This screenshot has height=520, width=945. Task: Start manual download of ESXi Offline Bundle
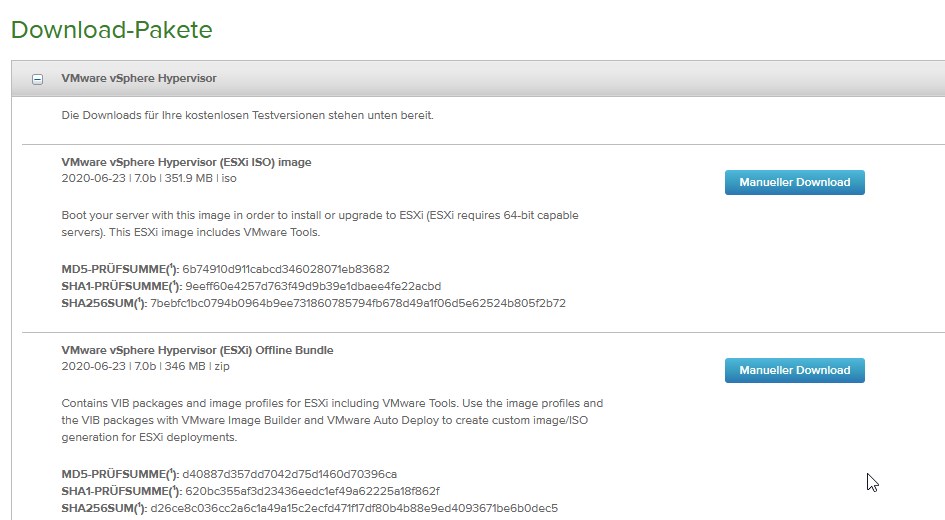pos(794,370)
